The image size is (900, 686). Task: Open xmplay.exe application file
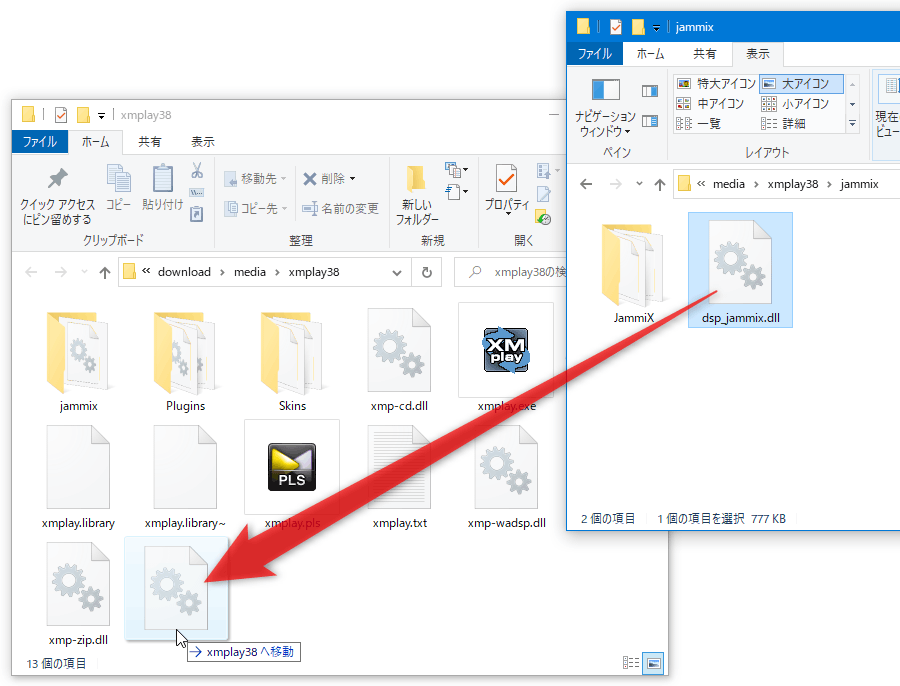click(x=506, y=358)
